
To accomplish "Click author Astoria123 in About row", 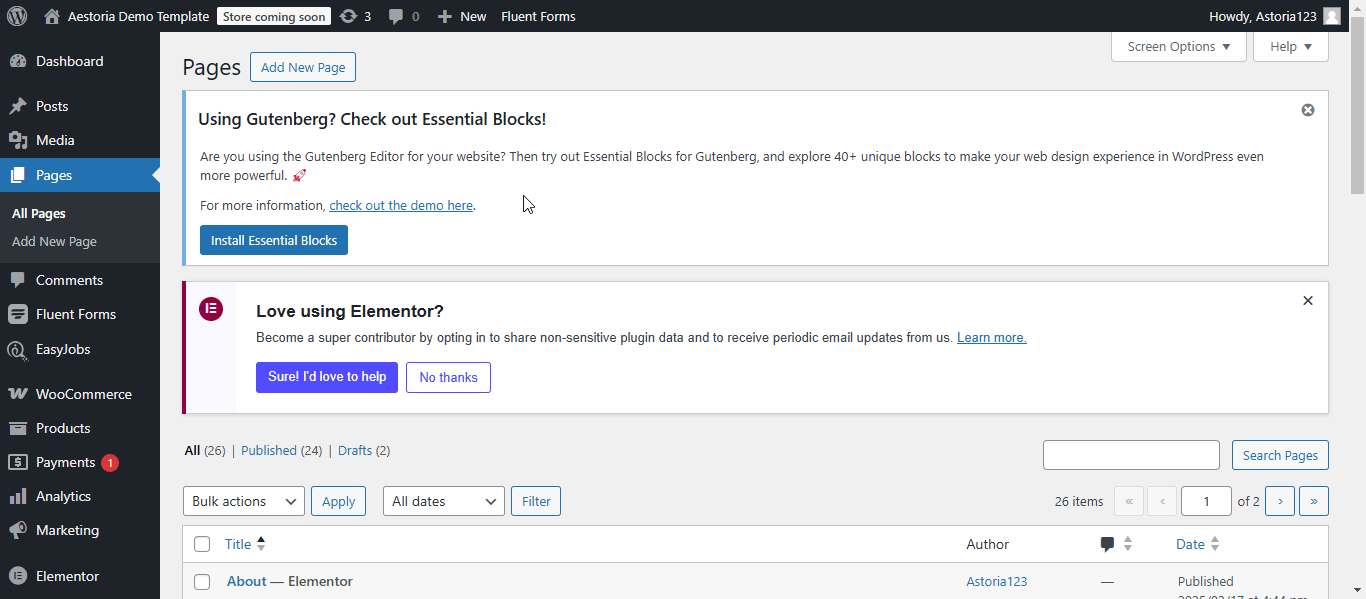I will [x=996, y=582].
